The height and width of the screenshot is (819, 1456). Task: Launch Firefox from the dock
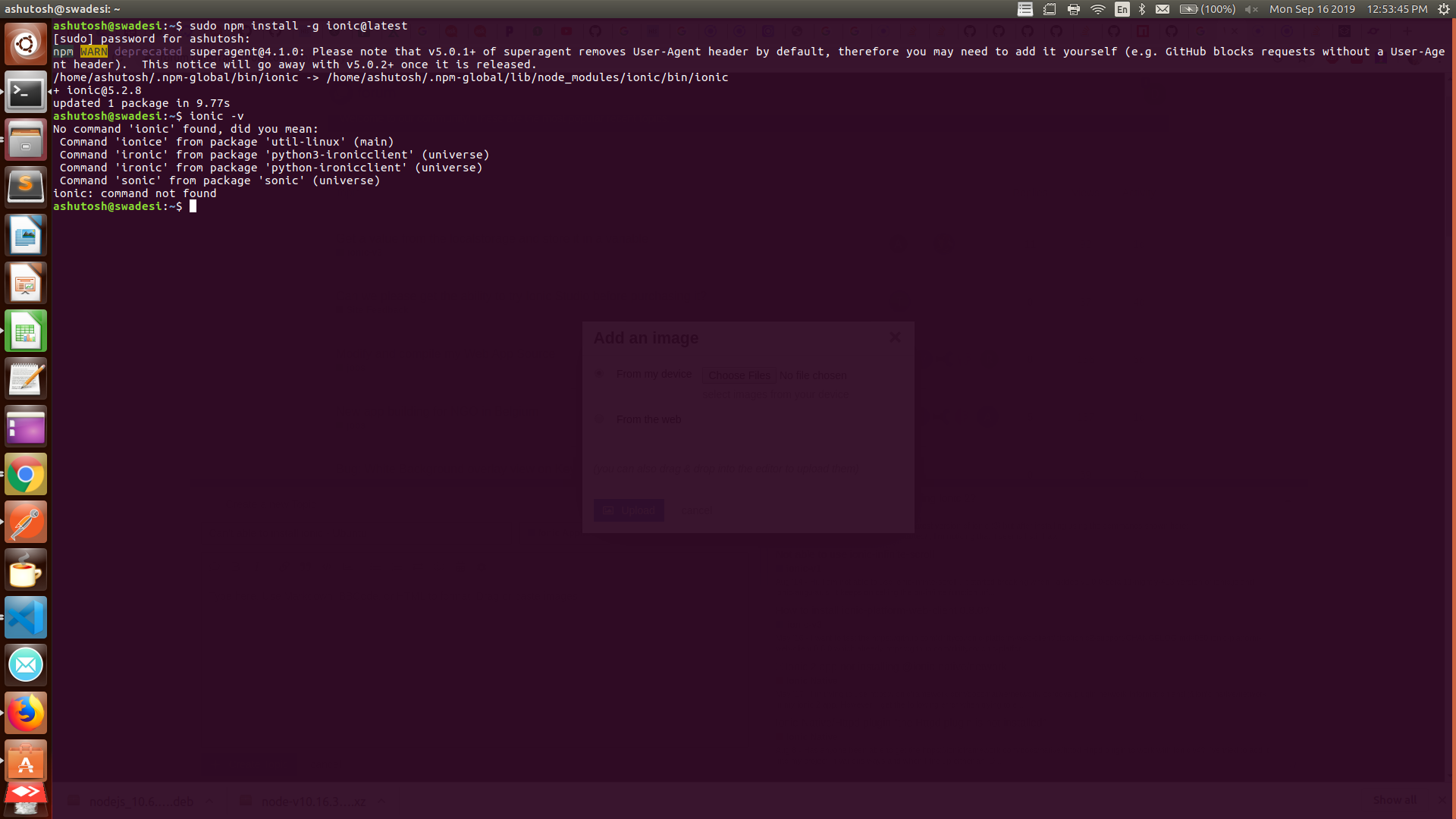(26, 713)
